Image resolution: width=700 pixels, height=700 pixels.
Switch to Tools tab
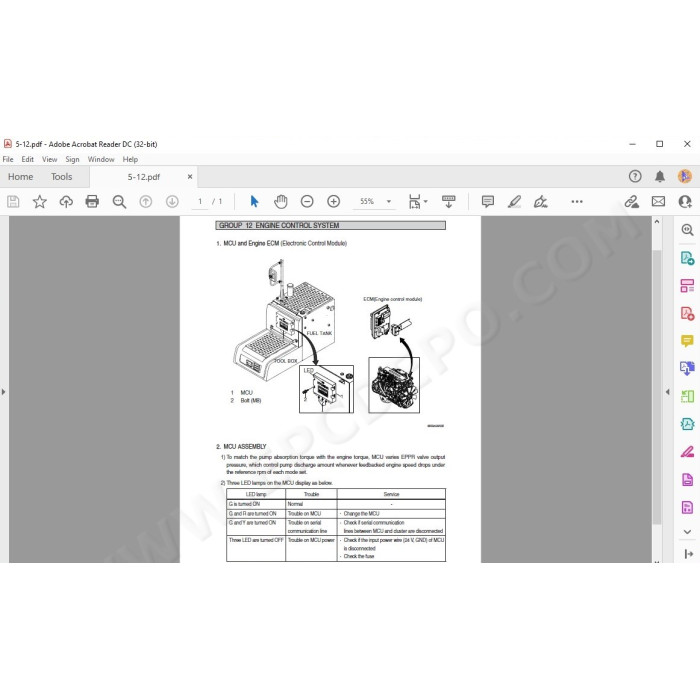[62, 177]
